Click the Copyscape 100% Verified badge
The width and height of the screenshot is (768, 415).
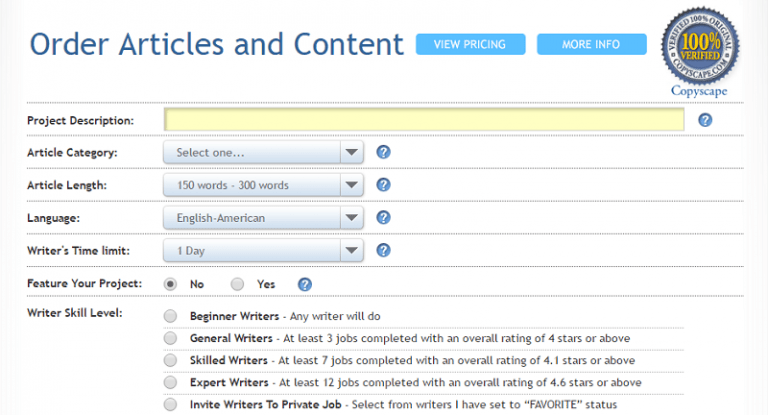700,46
